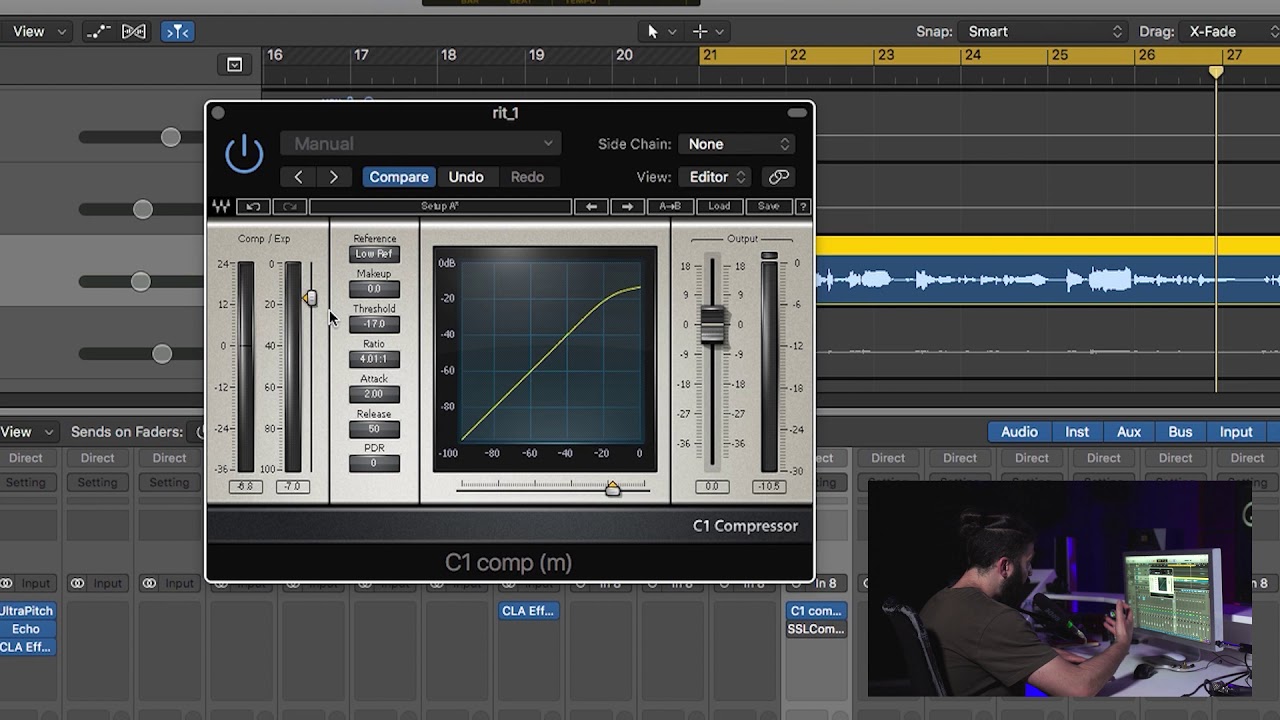1280x720 pixels.
Task: Click the -10.5 output peak readout
Action: (768, 487)
